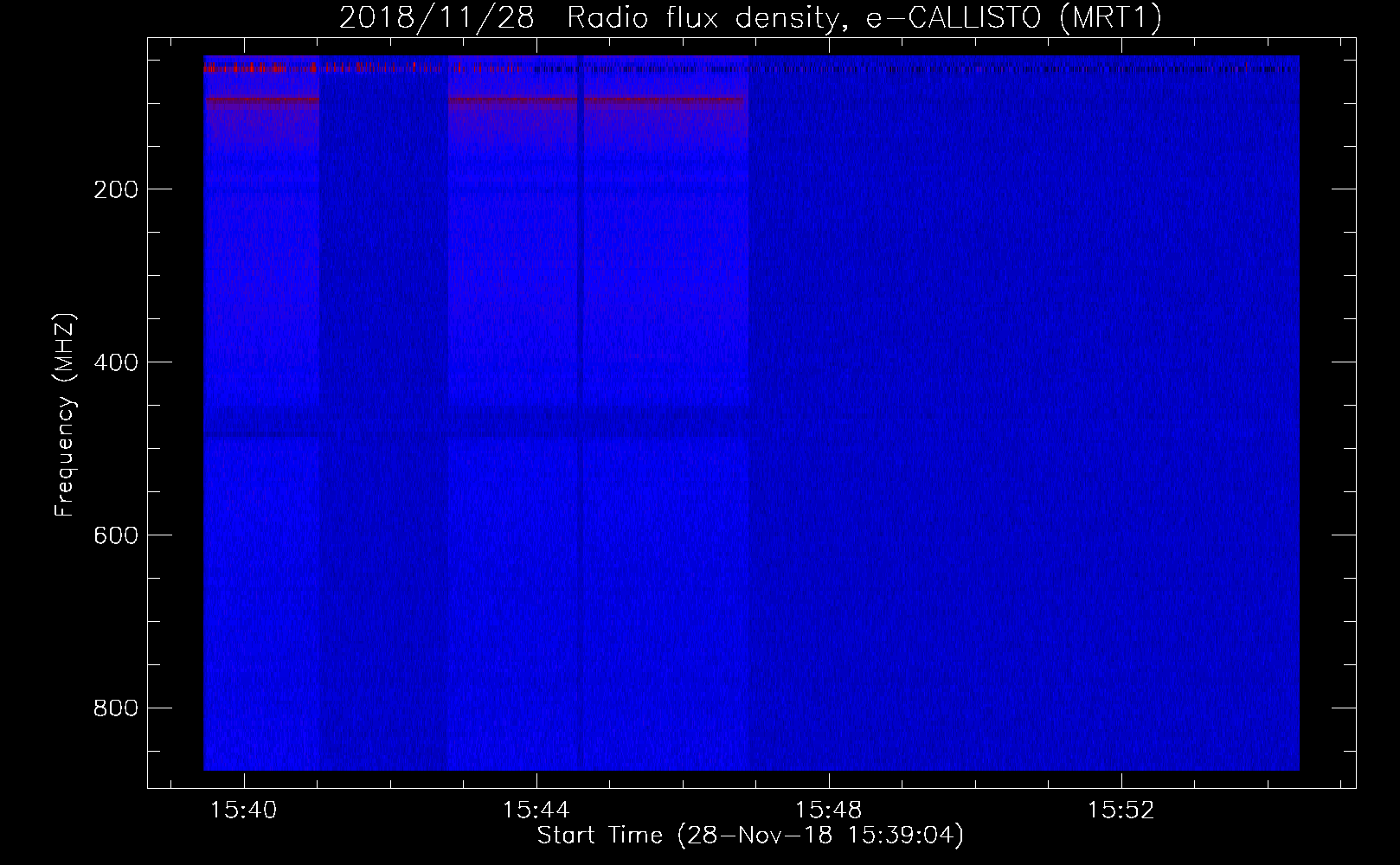Click the dark horizontal band near 480 MHz
The height and width of the screenshot is (865, 1400).
pos(476,421)
